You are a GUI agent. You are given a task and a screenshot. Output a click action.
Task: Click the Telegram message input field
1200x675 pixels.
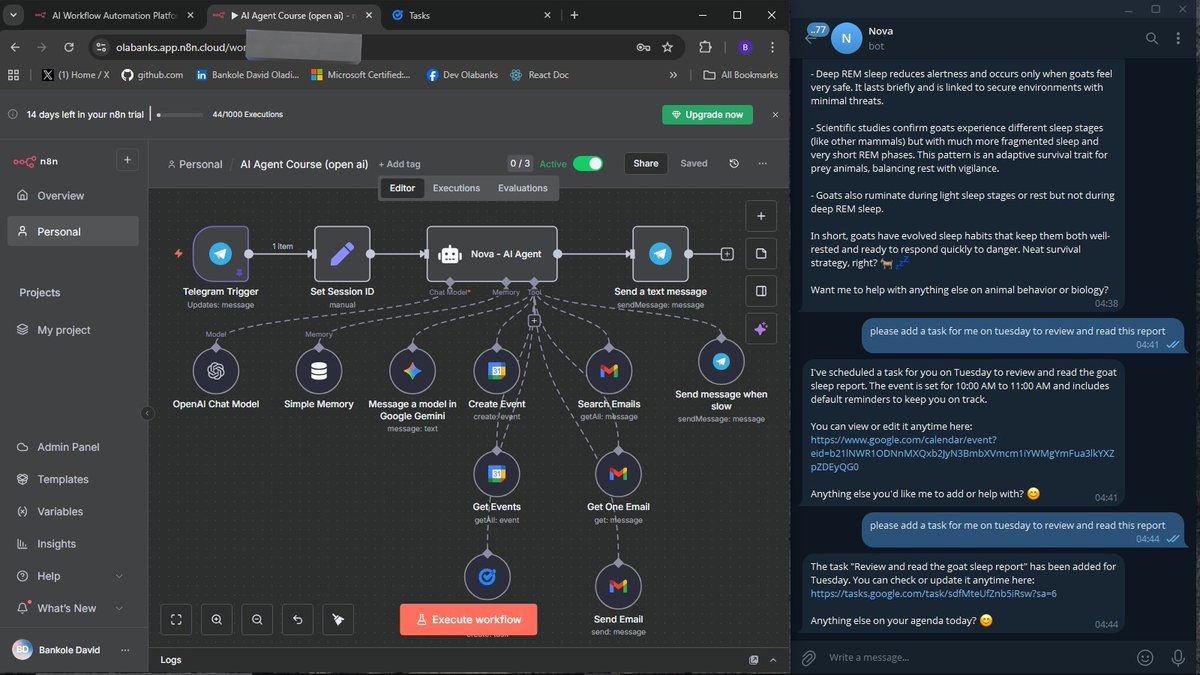(975, 657)
